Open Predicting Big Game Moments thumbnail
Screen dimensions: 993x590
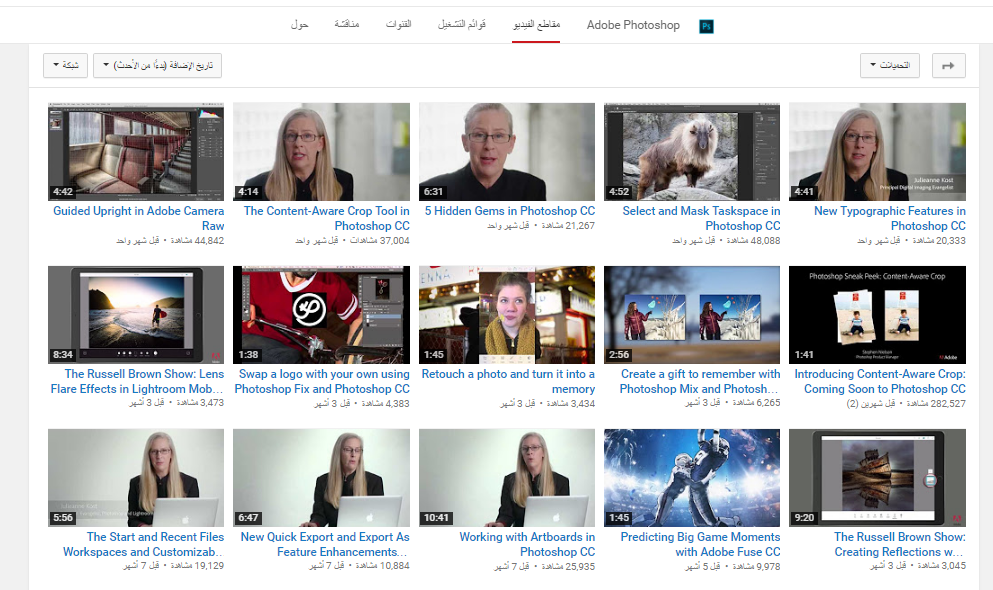click(692, 478)
